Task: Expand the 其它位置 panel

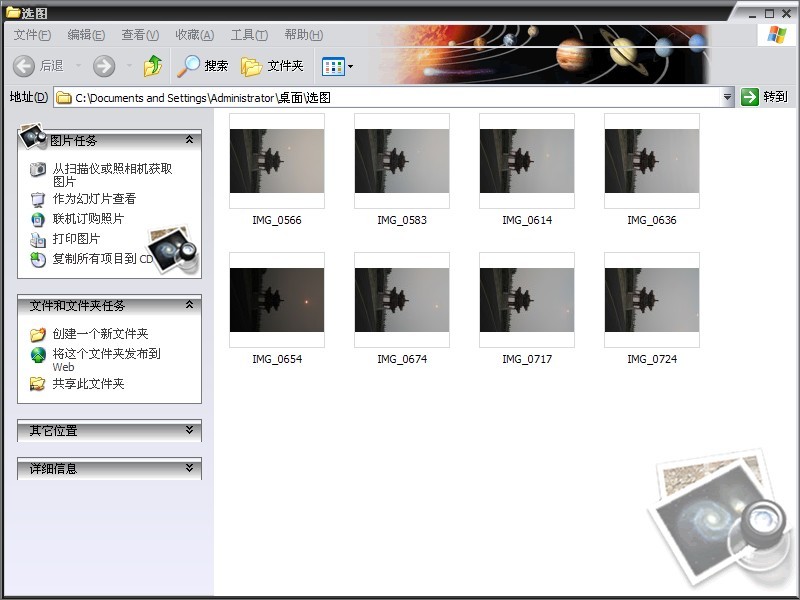Action: pyautogui.click(x=189, y=430)
